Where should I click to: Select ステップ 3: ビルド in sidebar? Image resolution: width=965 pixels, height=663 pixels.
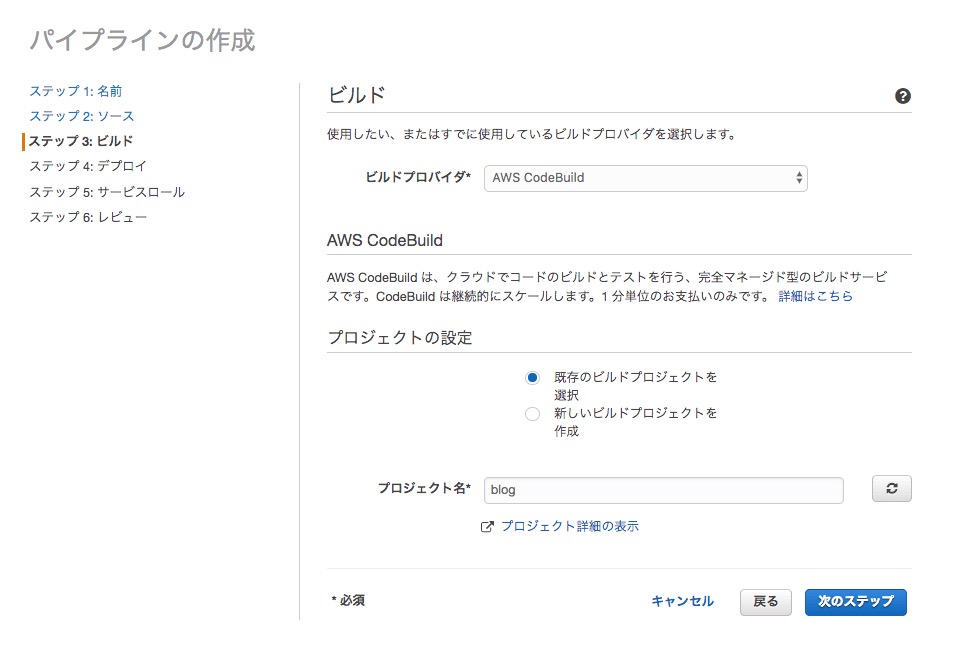(x=81, y=141)
